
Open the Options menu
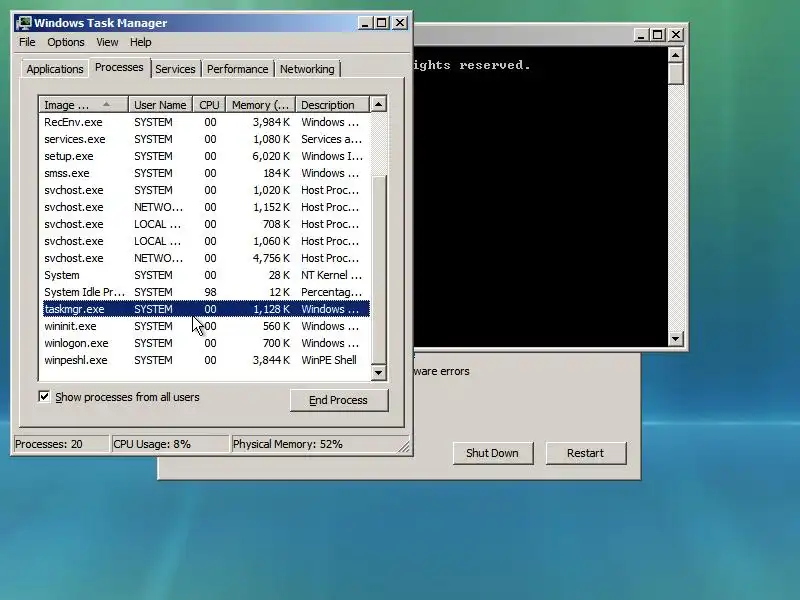(66, 42)
